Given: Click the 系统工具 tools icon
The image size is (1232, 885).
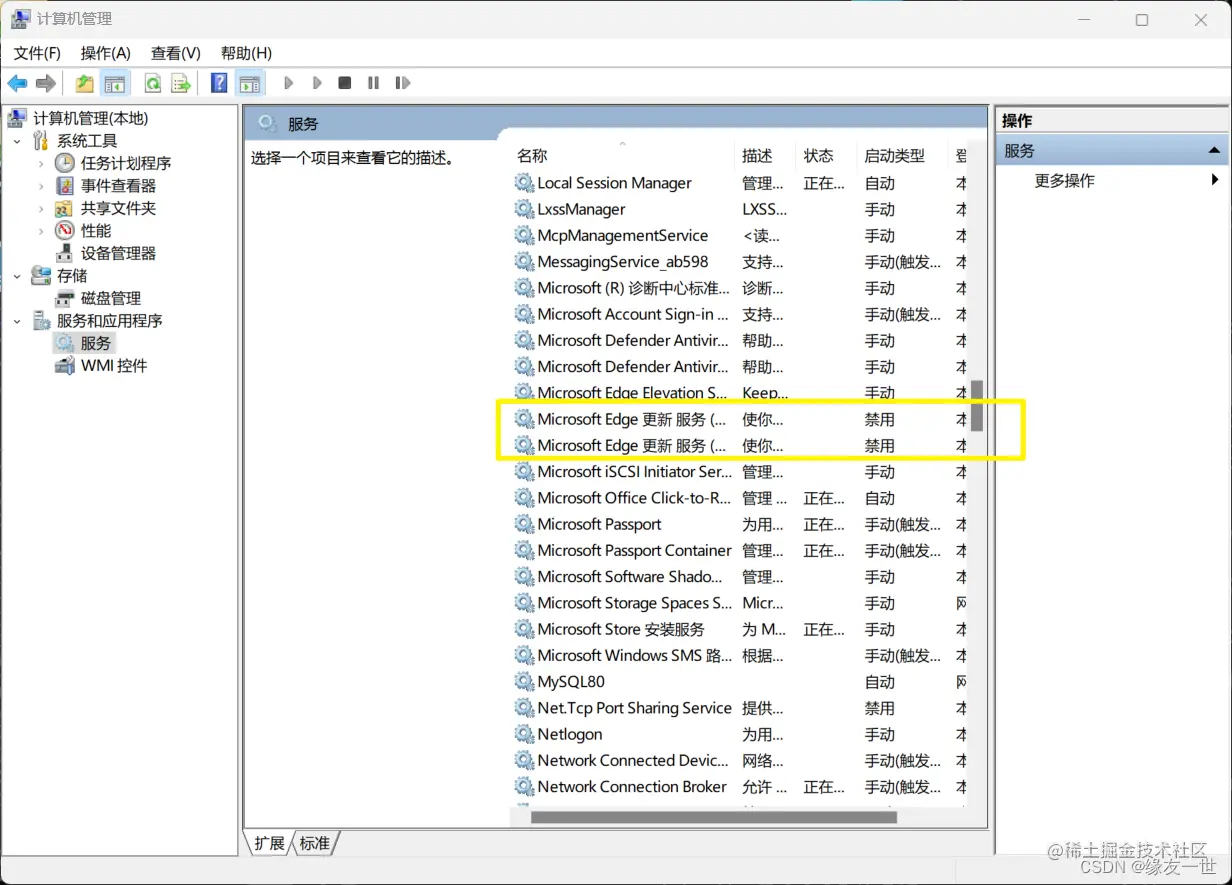Looking at the screenshot, I should [x=41, y=141].
